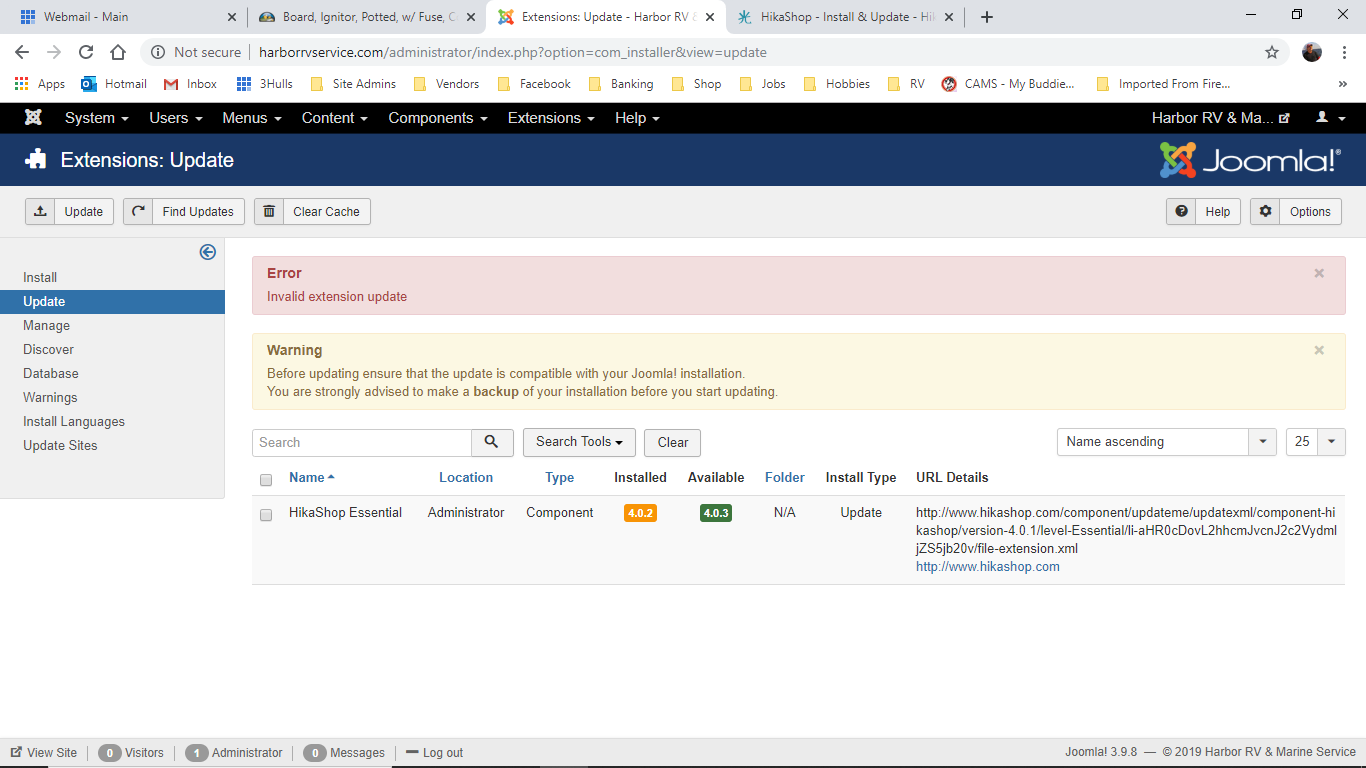Open the Options settings button

click(1296, 211)
